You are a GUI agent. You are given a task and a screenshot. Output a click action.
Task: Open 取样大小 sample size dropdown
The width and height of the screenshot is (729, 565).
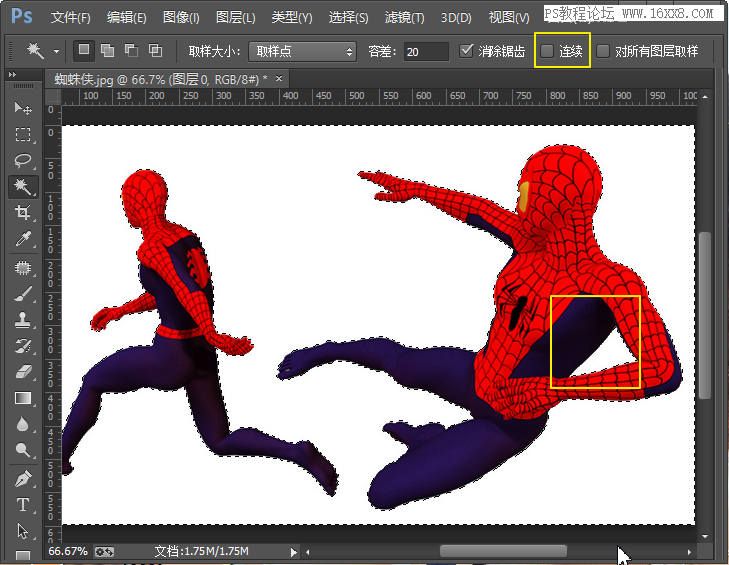coord(303,51)
